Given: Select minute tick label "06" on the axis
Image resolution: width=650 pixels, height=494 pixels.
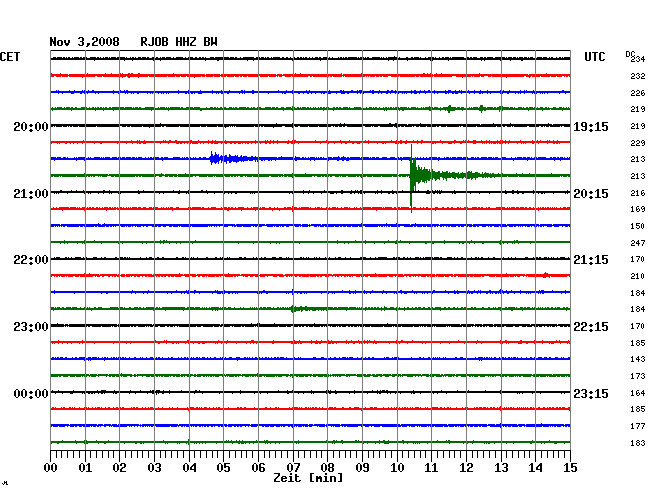Looking at the screenshot, I should 258,467.
